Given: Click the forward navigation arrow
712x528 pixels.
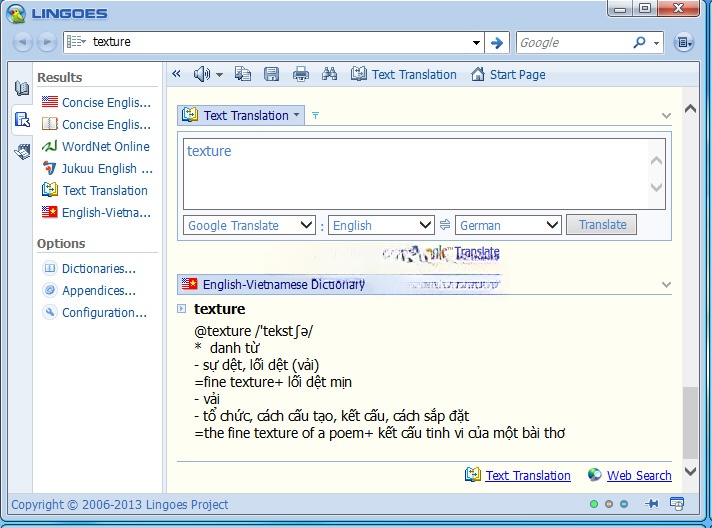Looking at the screenshot, I should click(46, 42).
